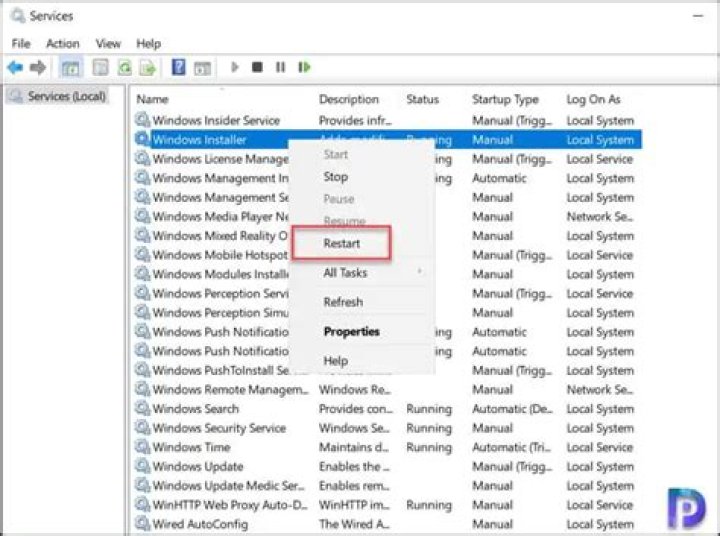This screenshot has width=720, height=536.
Task: Select the Windows Update service name
Action: 198,466
